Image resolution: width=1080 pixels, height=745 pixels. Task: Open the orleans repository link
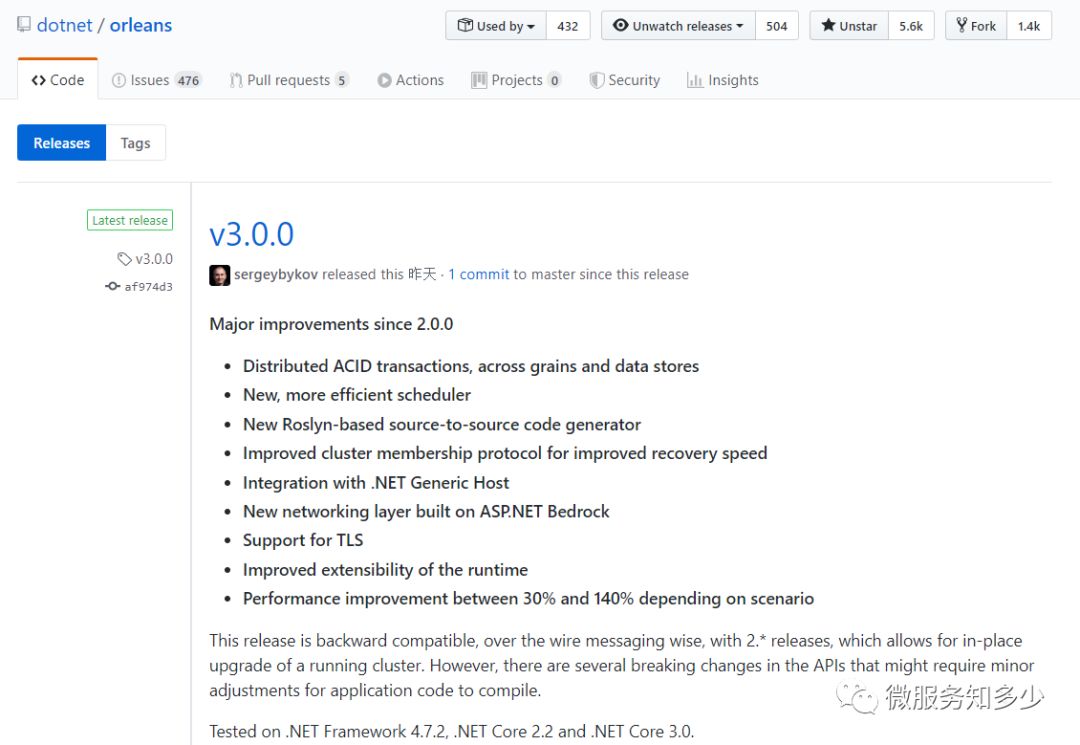coord(141,25)
